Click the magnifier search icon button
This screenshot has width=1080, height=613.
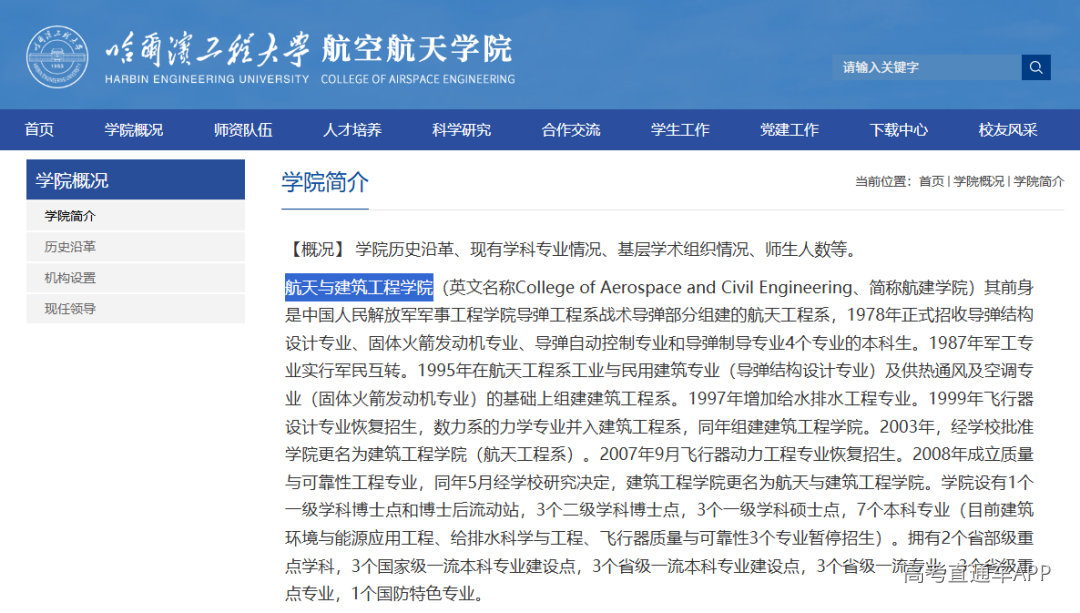(x=1035, y=67)
